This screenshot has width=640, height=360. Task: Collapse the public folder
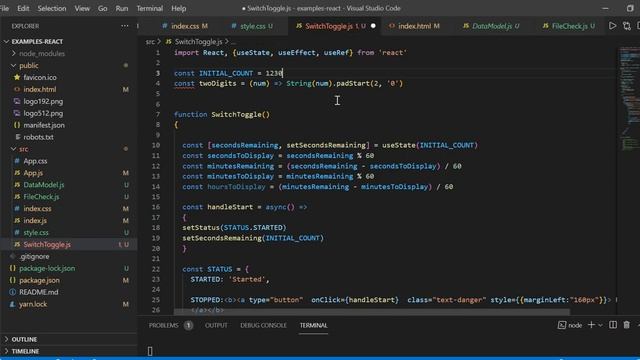click(29, 65)
